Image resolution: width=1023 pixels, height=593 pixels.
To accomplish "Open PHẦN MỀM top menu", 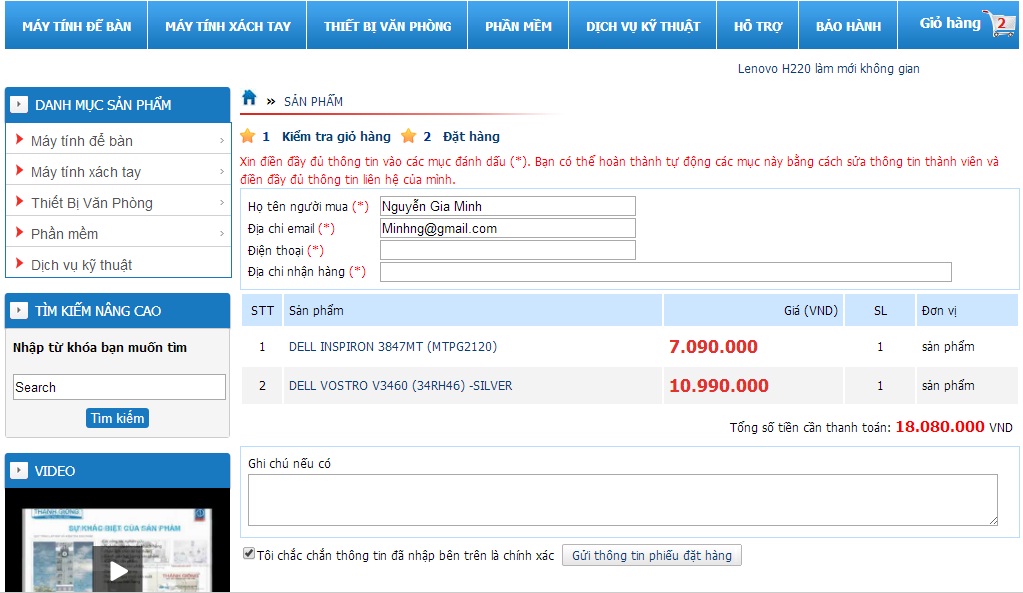I will (x=518, y=25).
